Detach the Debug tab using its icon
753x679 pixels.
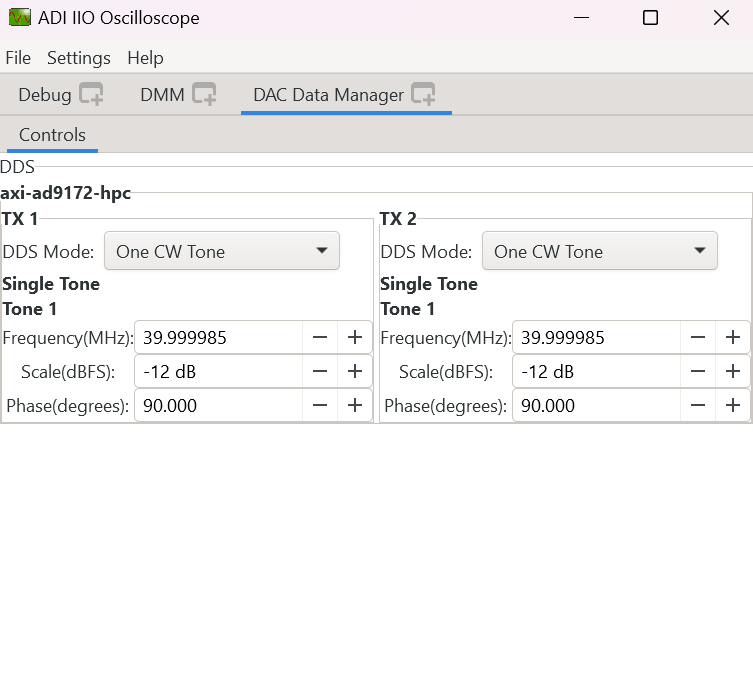(91, 95)
